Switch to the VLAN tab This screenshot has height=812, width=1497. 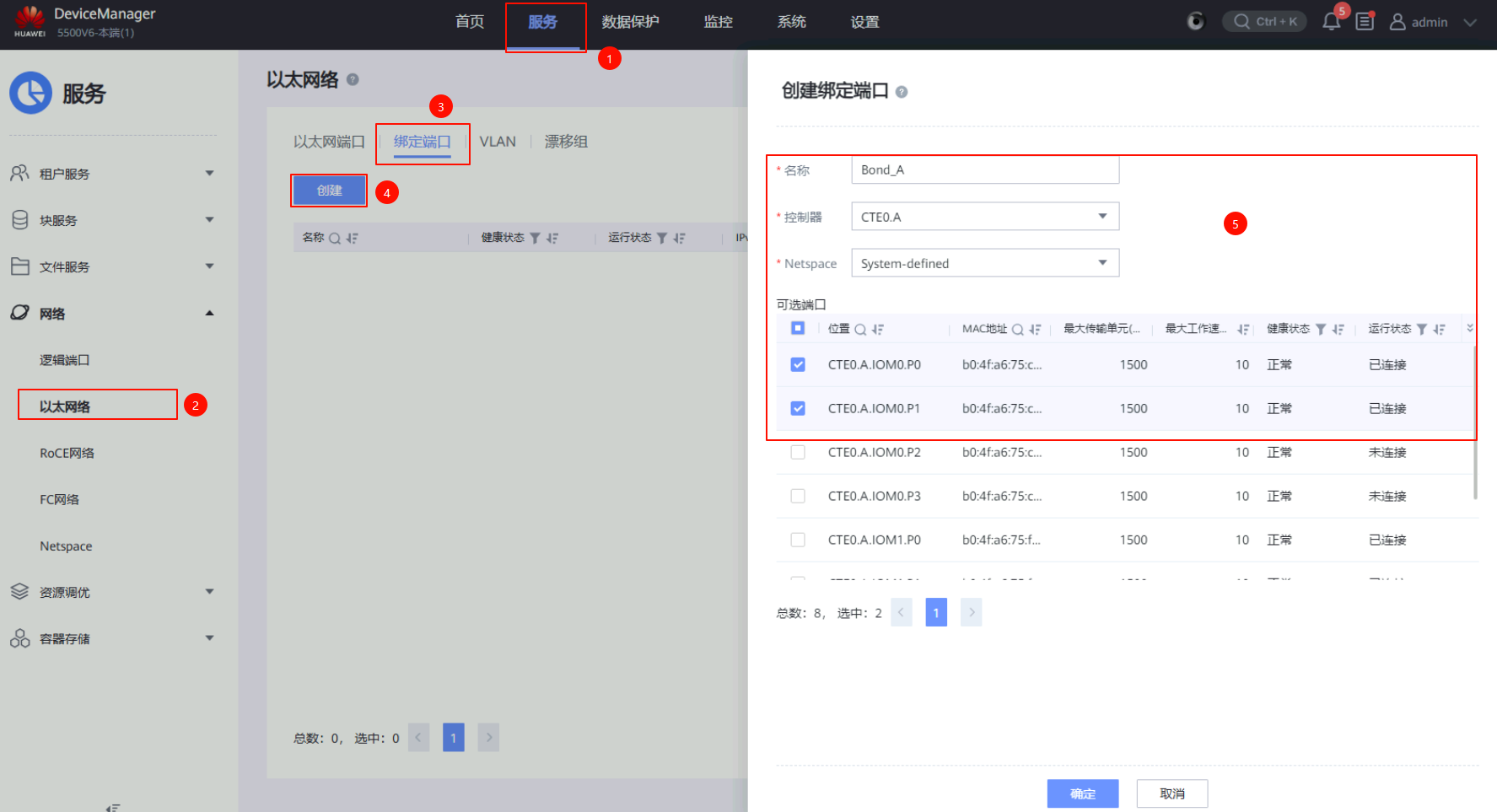coord(498,142)
